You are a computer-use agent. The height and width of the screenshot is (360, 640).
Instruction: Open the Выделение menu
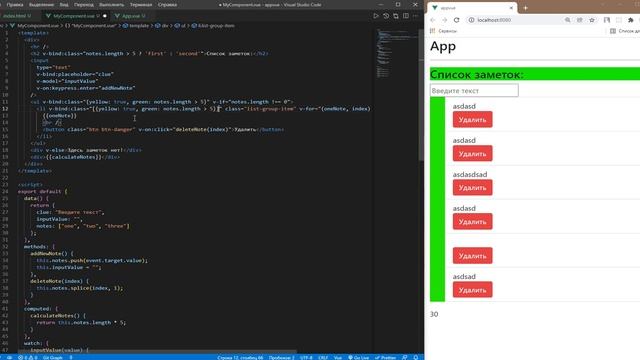pyautogui.click(x=42, y=5)
